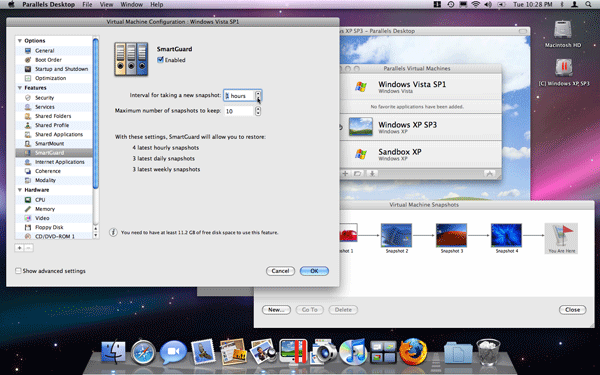Open the Apple menu

click(11, 5)
